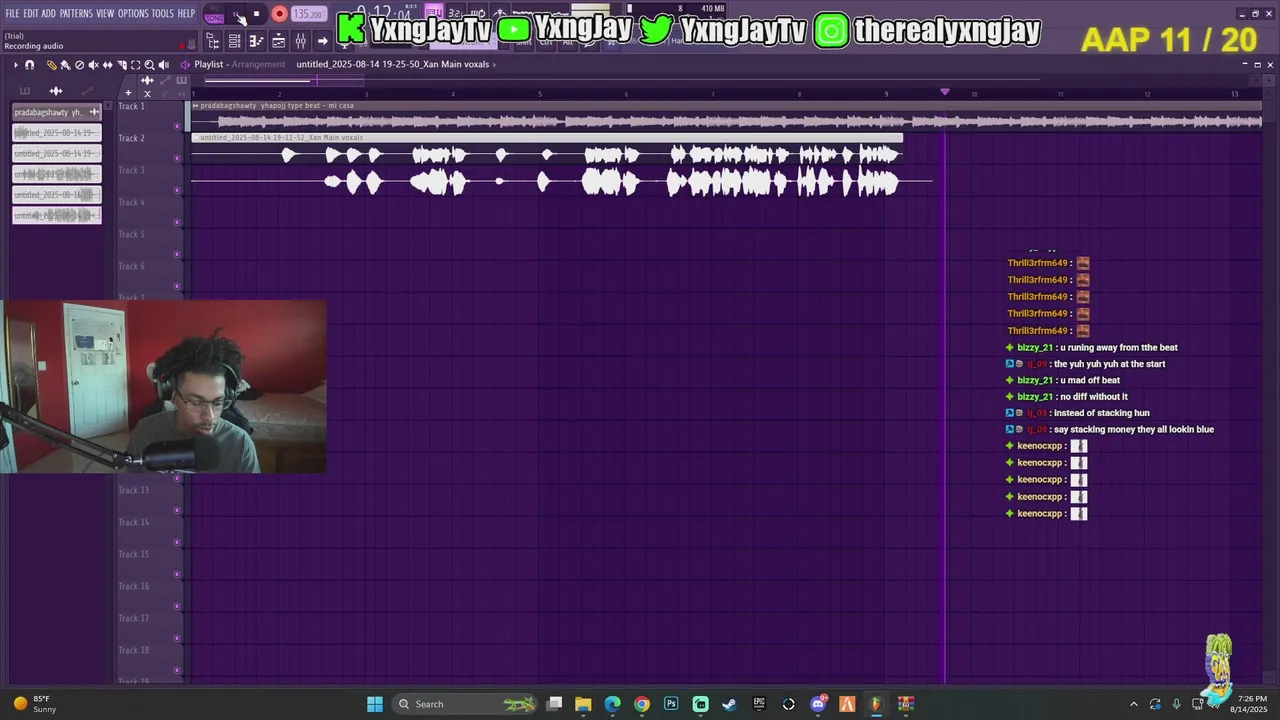Image resolution: width=1280 pixels, height=720 pixels.
Task: Change the tempo value 135.200
Action: pyautogui.click(x=309, y=14)
